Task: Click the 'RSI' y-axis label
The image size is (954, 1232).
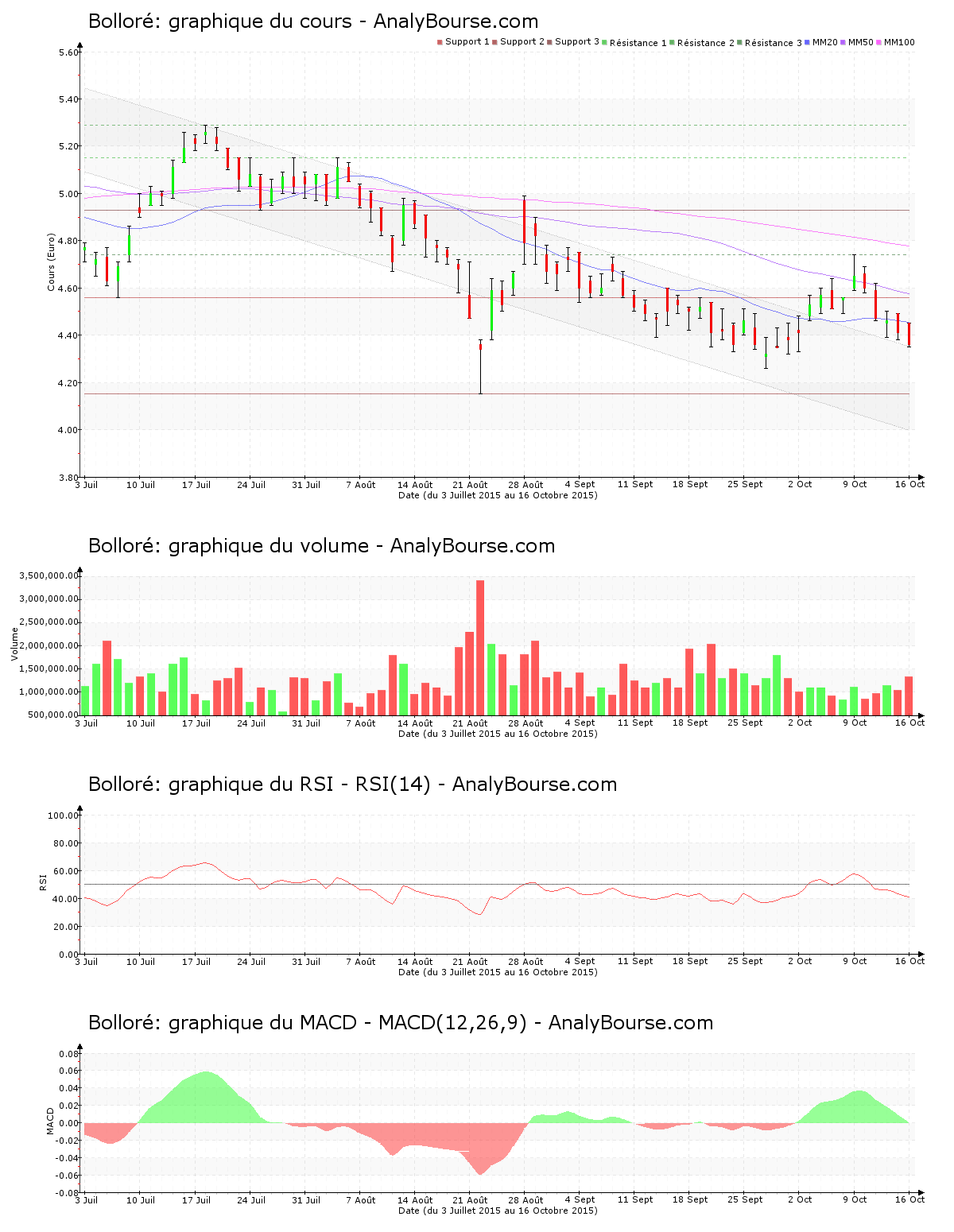Action: [x=44, y=881]
